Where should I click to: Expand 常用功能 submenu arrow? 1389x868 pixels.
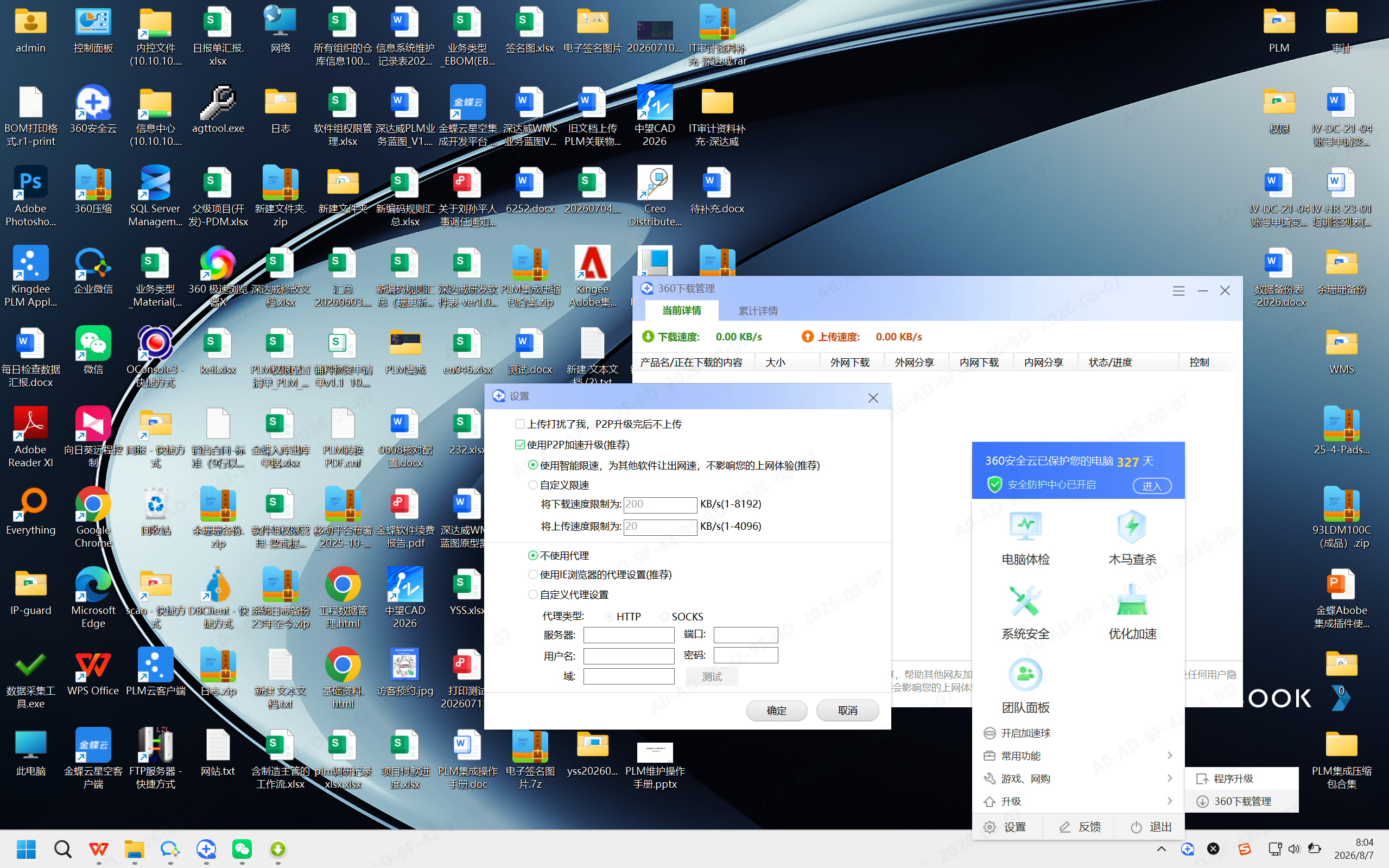tap(1169, 756)
